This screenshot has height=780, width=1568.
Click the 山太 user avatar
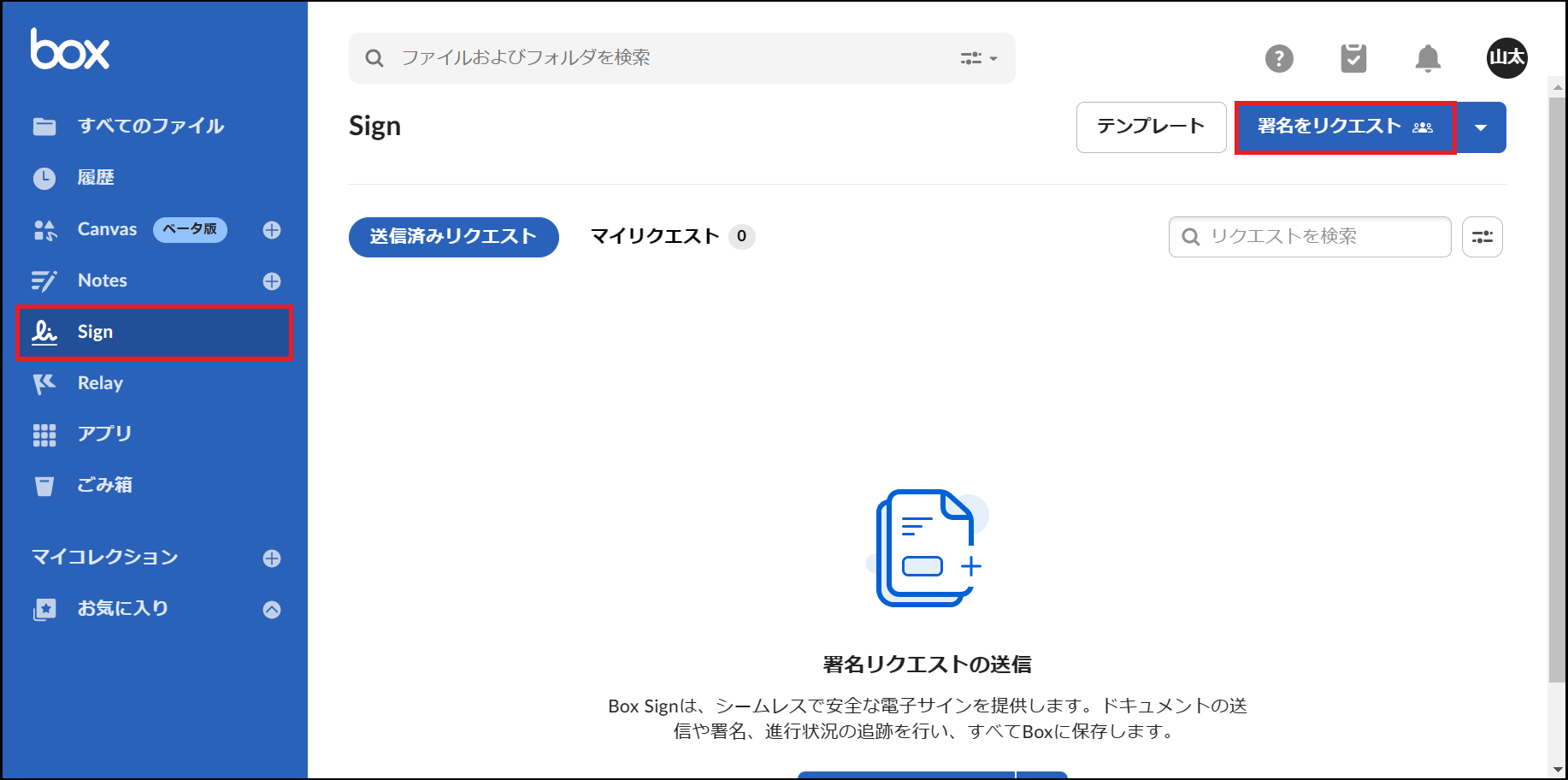(x=1506, y=58)
